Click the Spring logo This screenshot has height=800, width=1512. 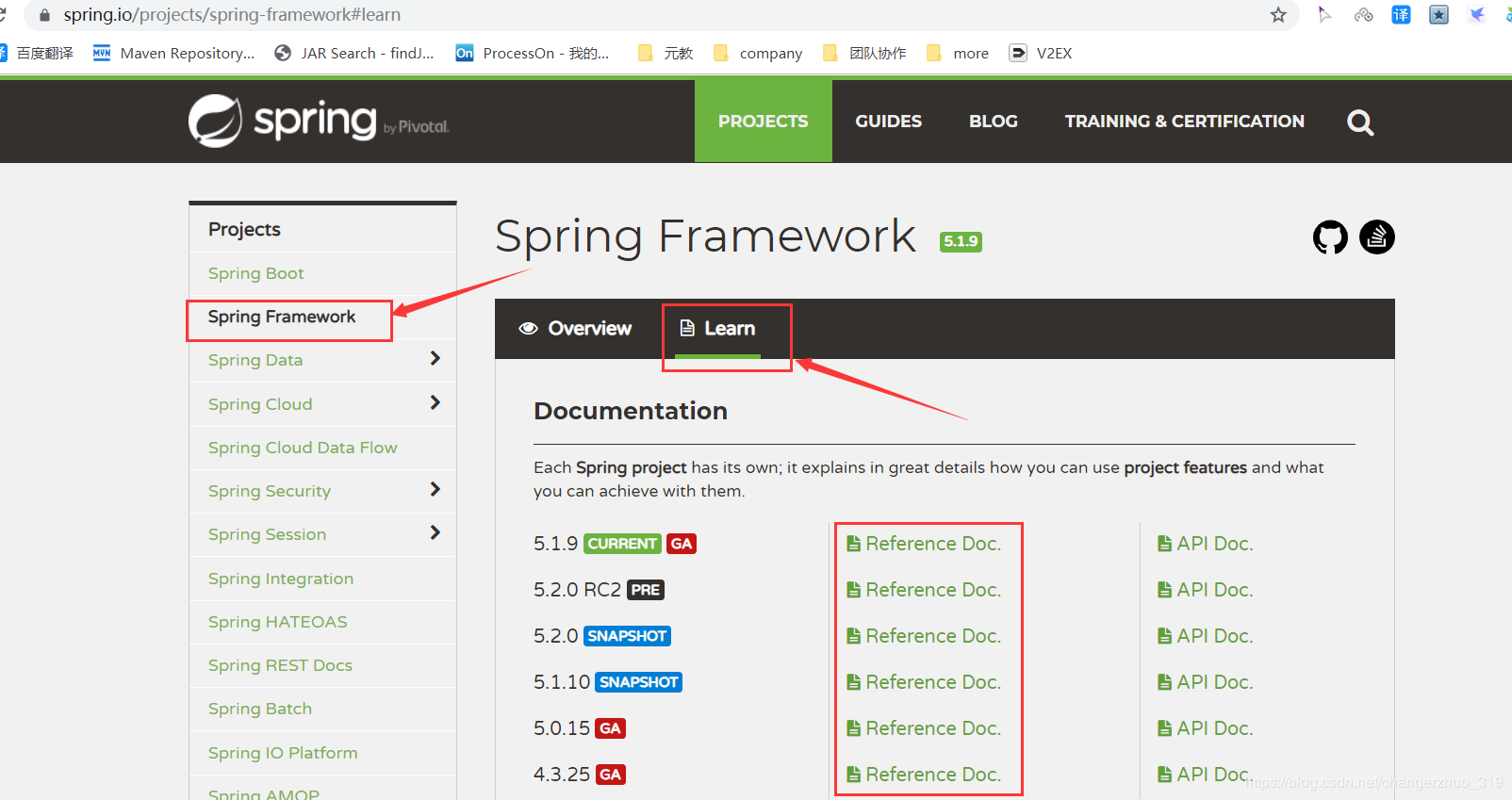point(319,121)
